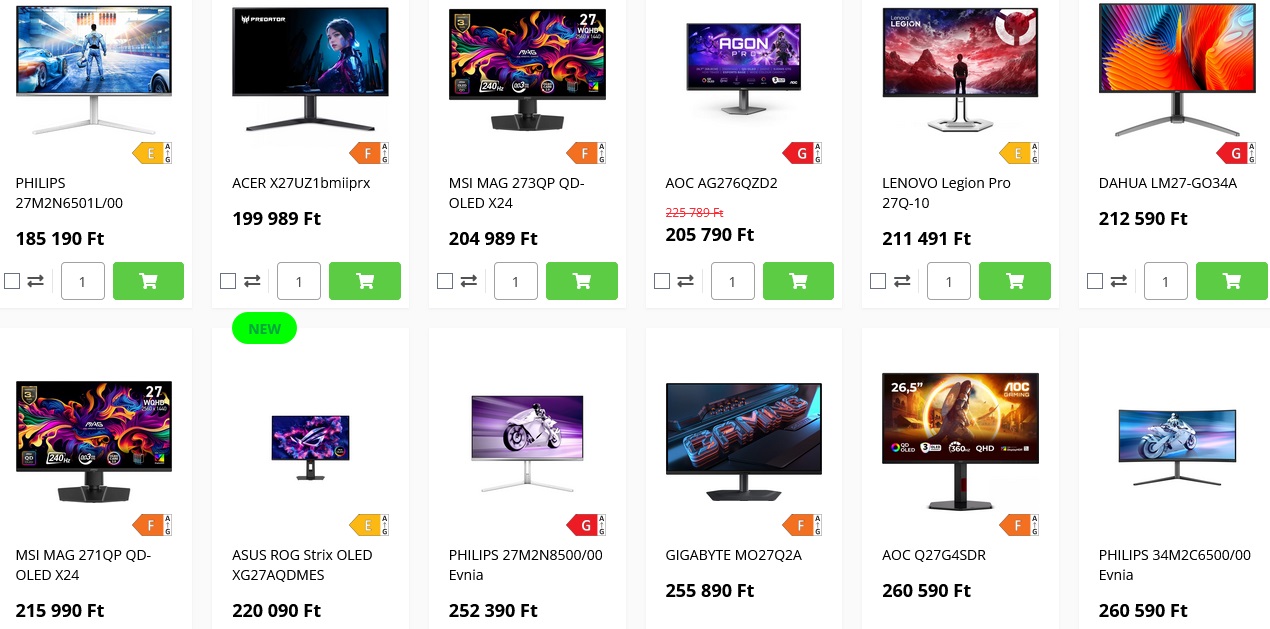The image size is (1270, 629).
Task: Add ACER X27UZ1bmiiprx to cart
Action: [x=365, y=281]
